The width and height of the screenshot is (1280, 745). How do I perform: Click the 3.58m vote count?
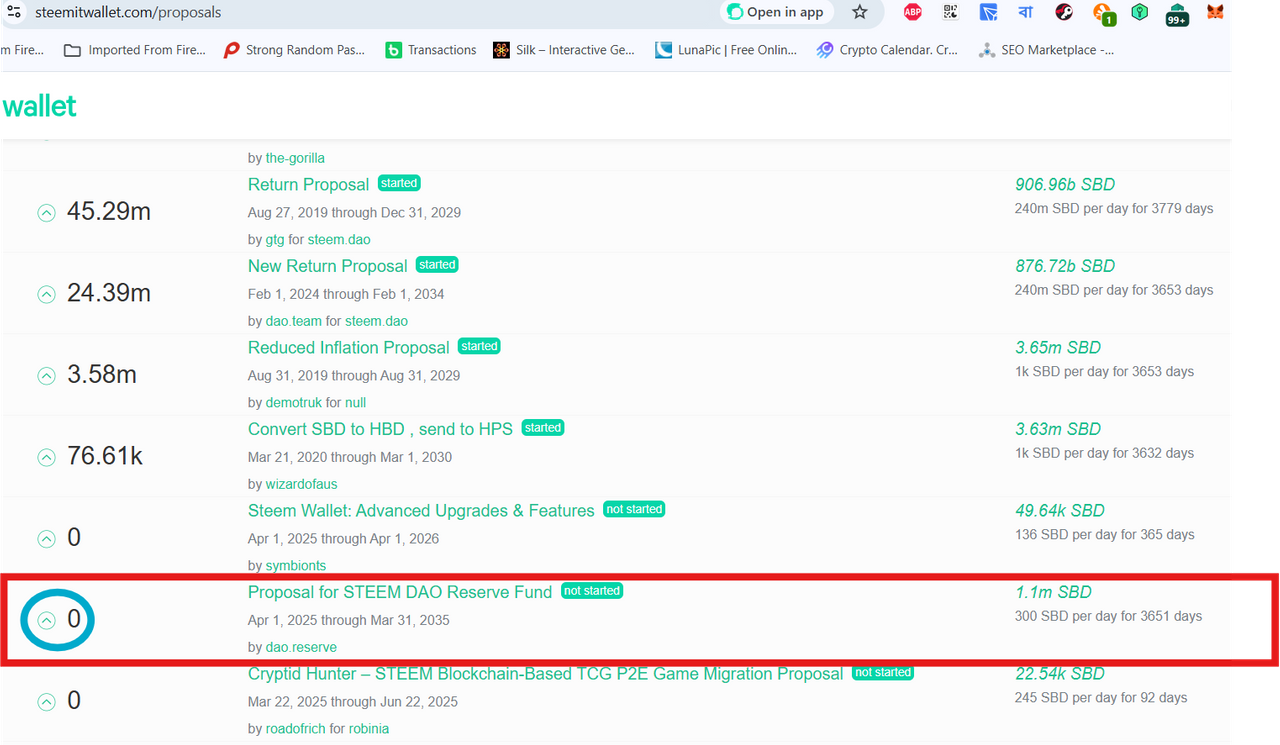tap(102, 376)
